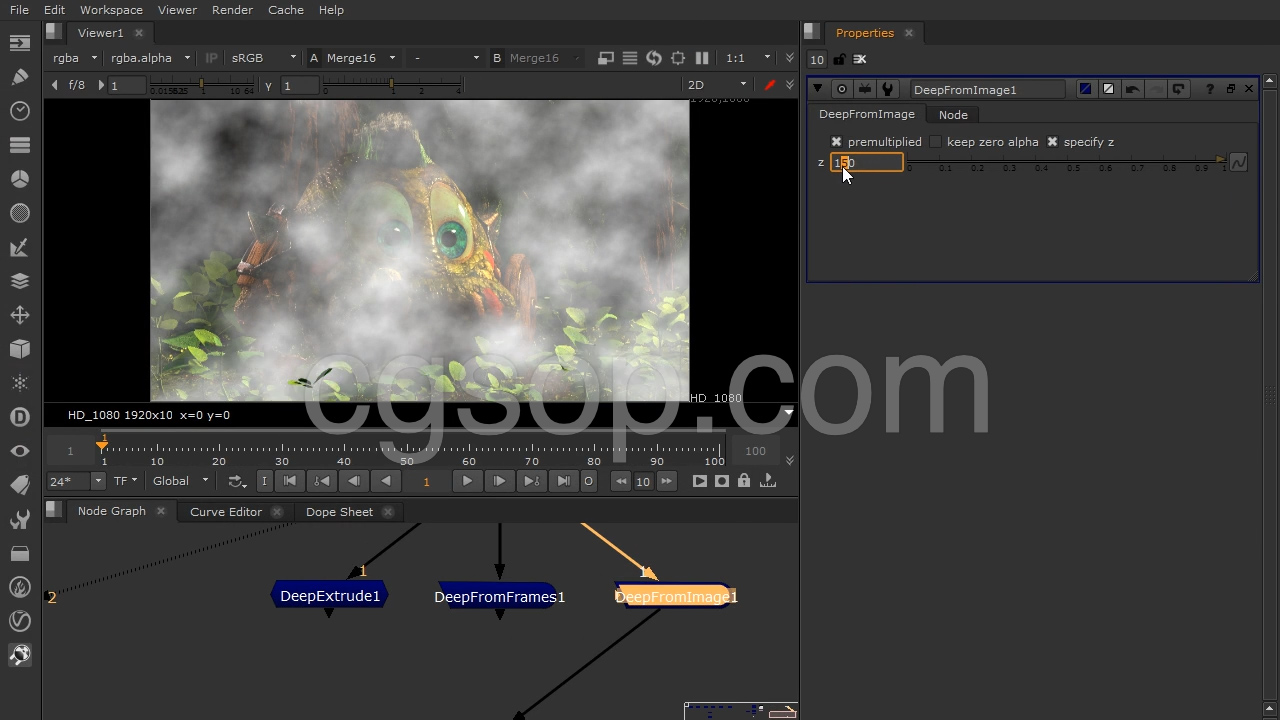Click the viewer wipe/compare monitor icon
1280x720 pixels.
pos(606,58)
